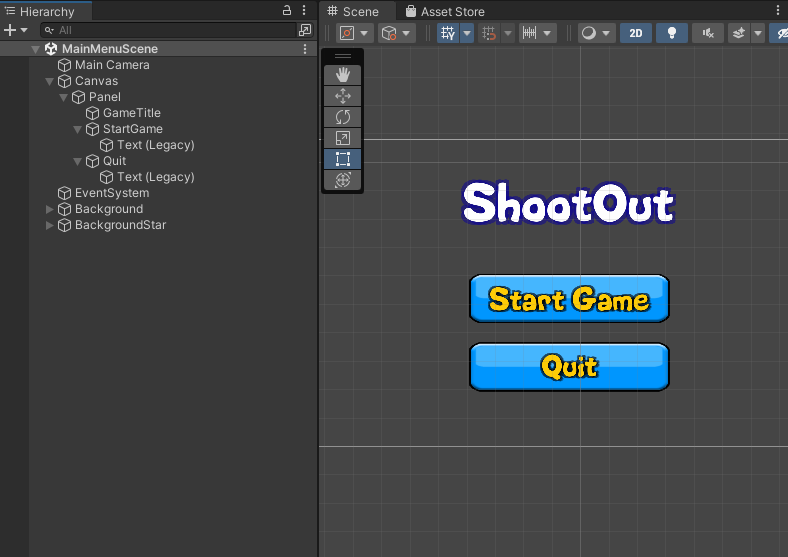
Task: Click the Hierarchy tab label
Action: (x=46, y=11)
